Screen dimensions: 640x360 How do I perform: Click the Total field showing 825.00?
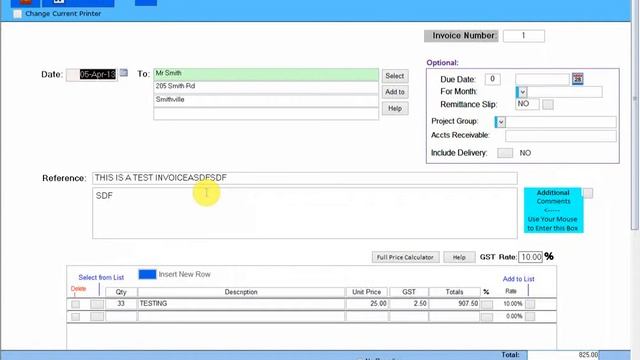pyautogui.click(x=563, y=355)
